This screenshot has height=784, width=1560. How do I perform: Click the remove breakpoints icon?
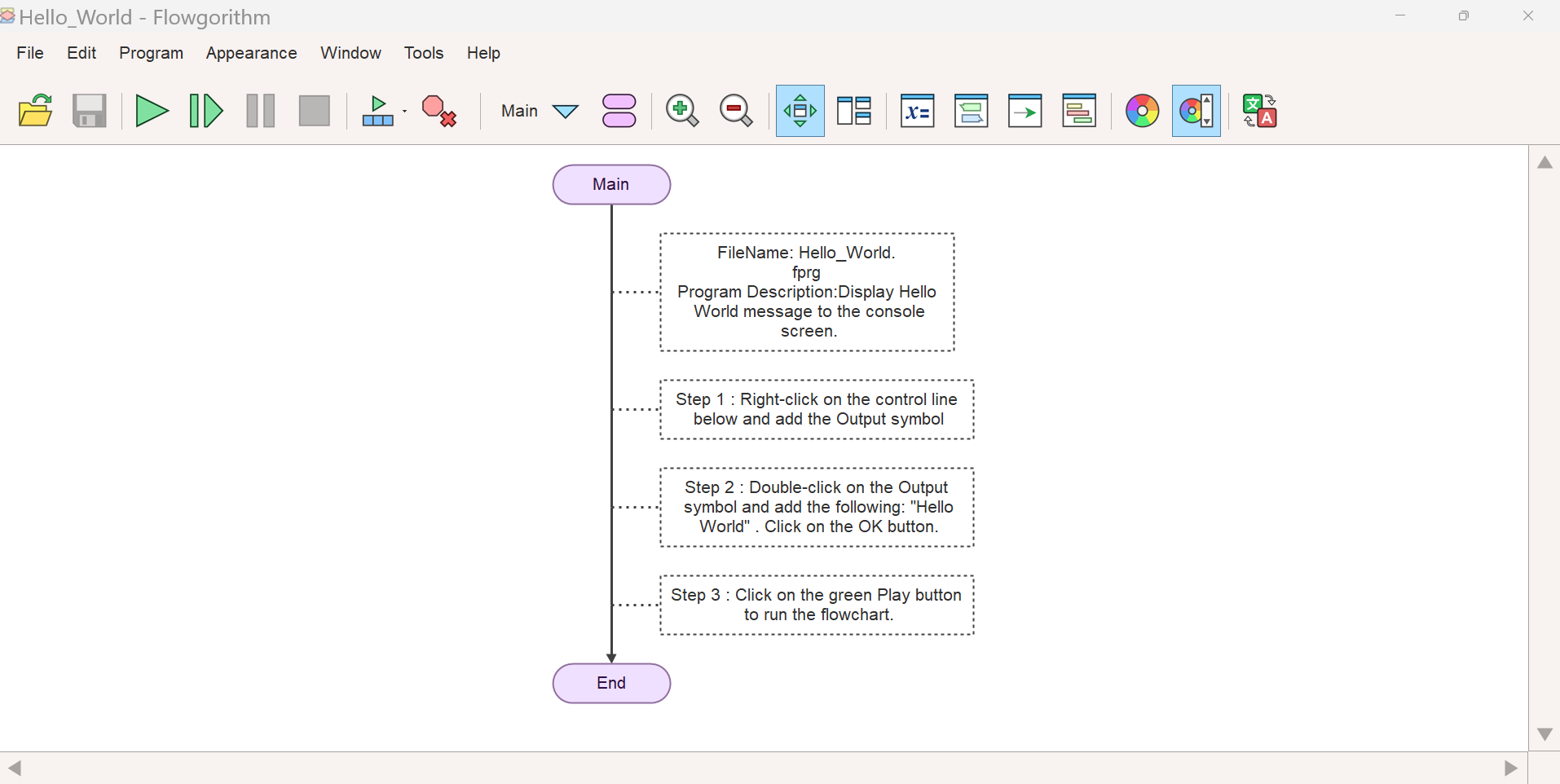(x=439, y=111)
